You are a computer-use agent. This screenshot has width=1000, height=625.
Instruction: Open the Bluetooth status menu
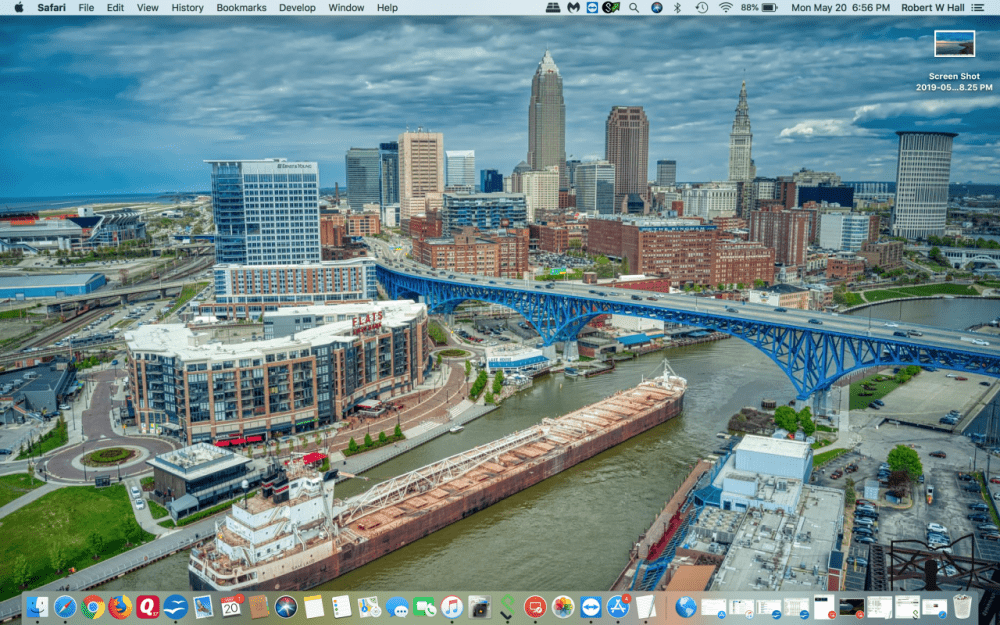point(678,8)
